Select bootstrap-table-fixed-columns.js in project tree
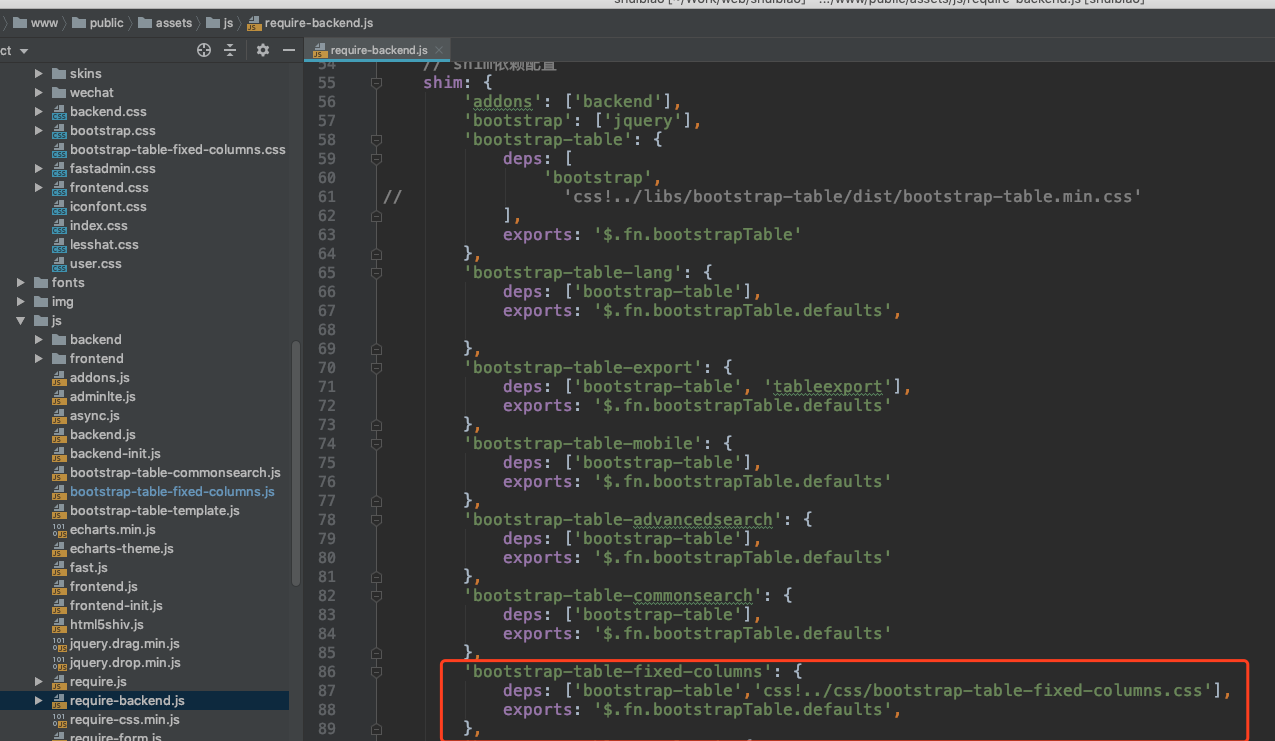 point(171,492)
